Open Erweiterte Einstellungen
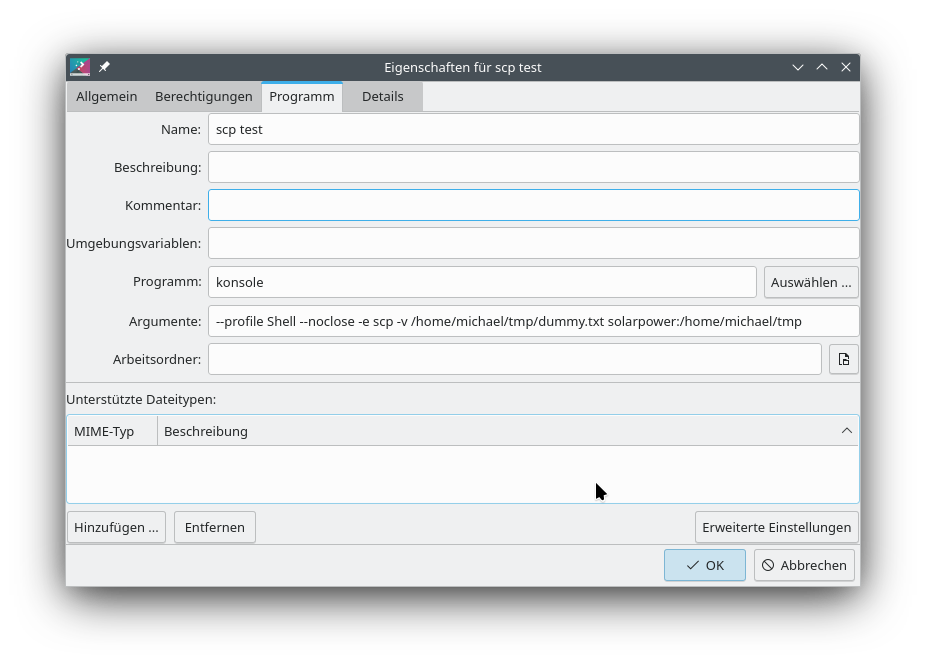 (776, 527)
